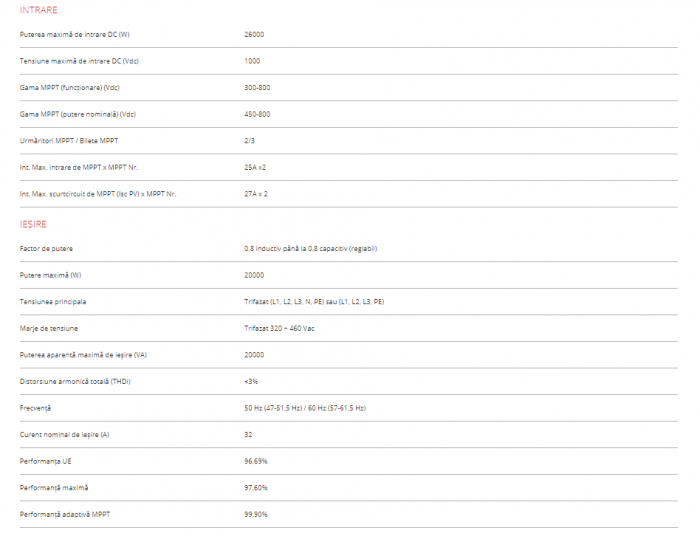Select the '27A x 2' short-circuit value
Screen dimensions: 700x536
tap(256, 194)
